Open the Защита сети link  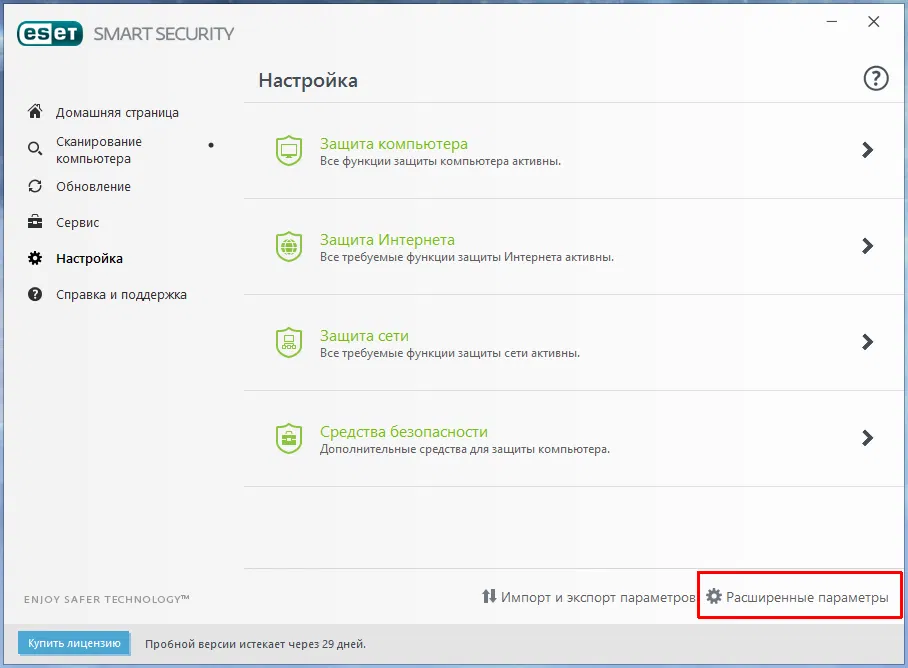[364, 336]
